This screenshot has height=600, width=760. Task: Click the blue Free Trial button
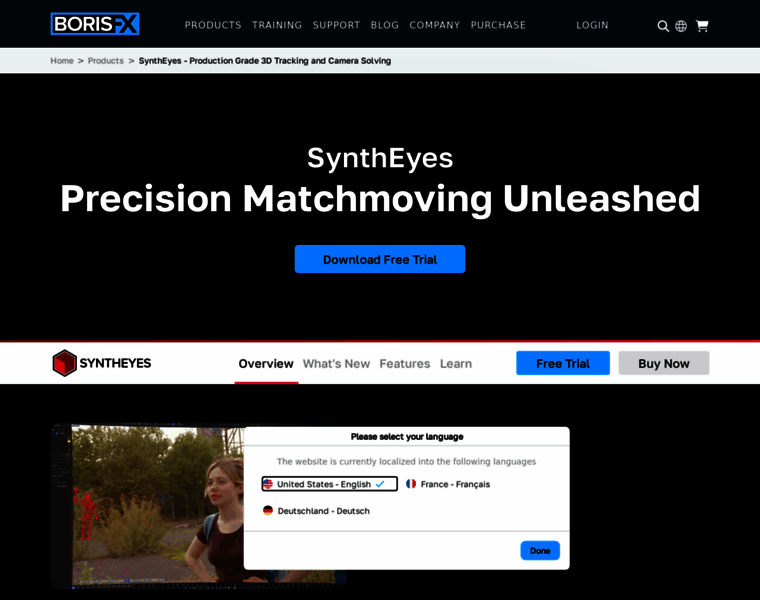tap(563, 363)
